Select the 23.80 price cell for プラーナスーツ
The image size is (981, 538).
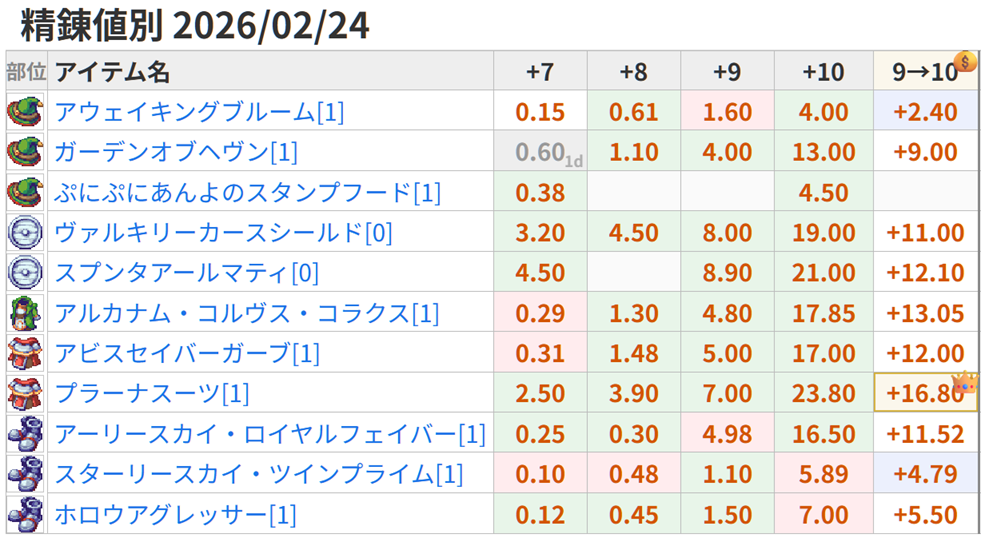click(823, 393)
